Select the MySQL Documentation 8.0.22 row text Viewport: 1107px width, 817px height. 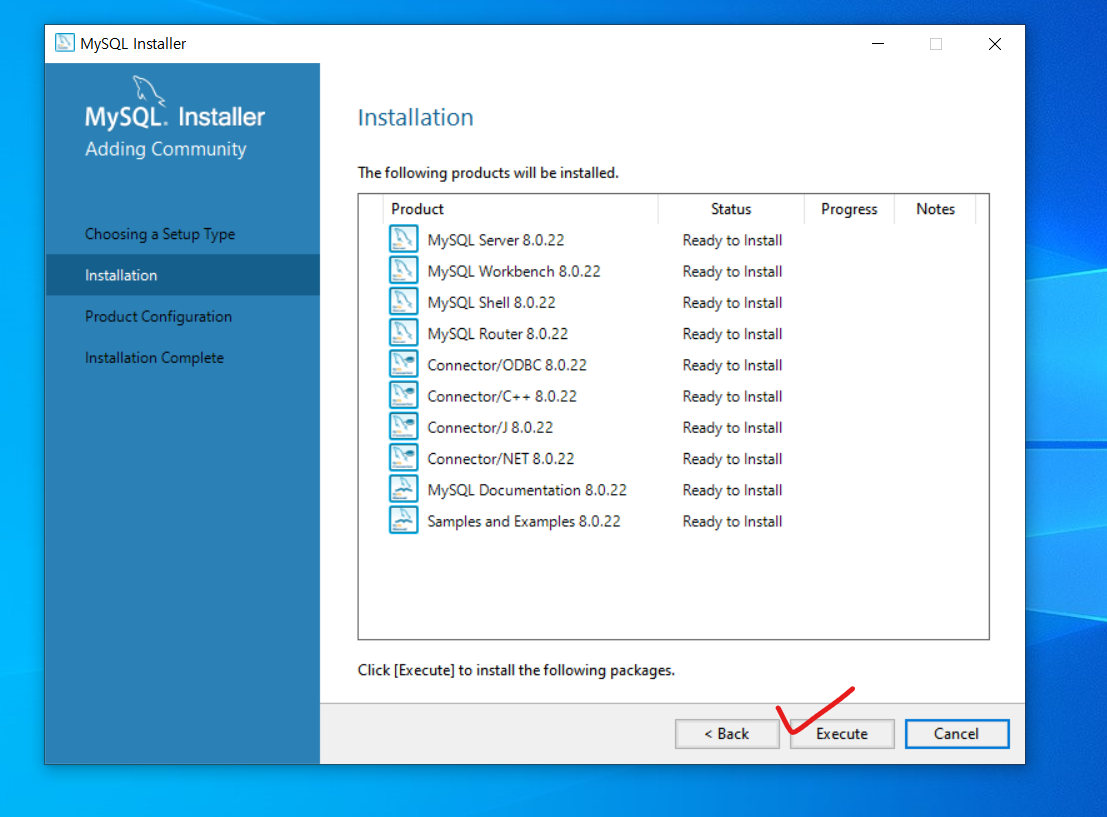tap(527, 490)
